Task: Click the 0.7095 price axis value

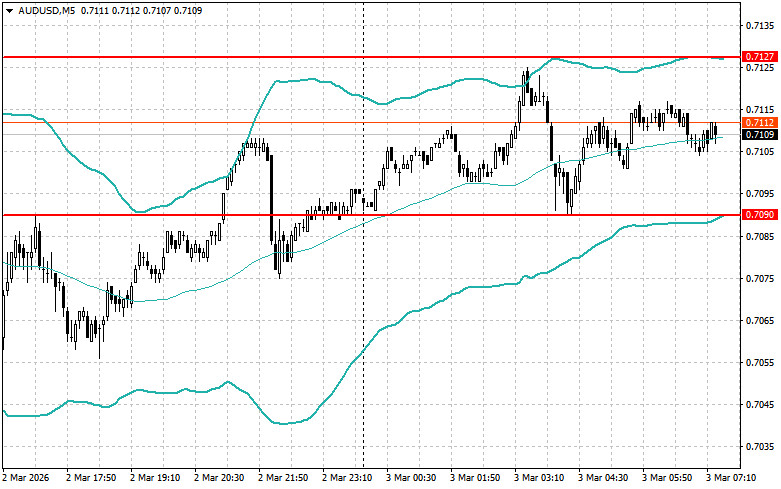Action: (x=760, y=194)
